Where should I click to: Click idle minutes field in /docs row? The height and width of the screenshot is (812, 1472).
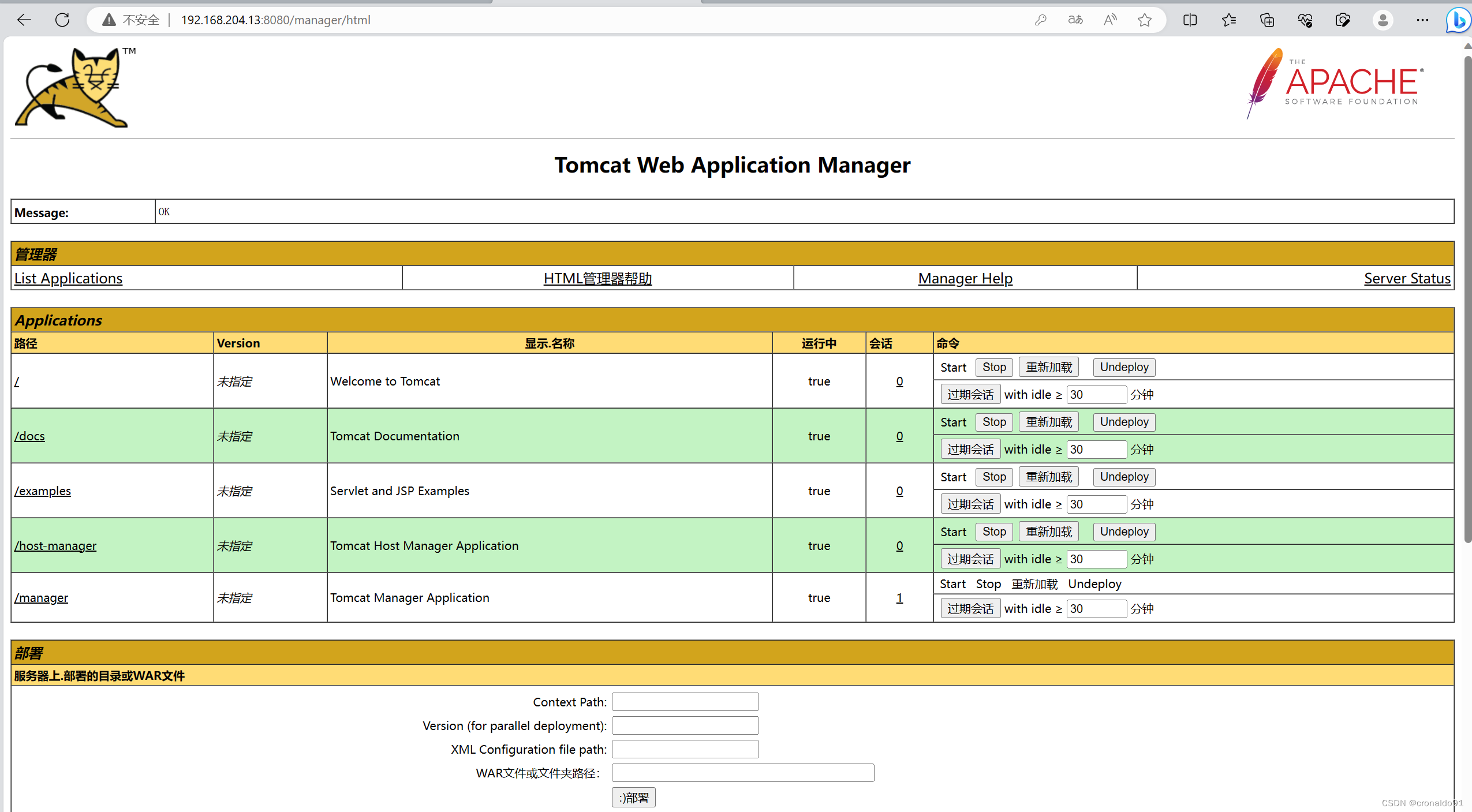[1097, 450]
